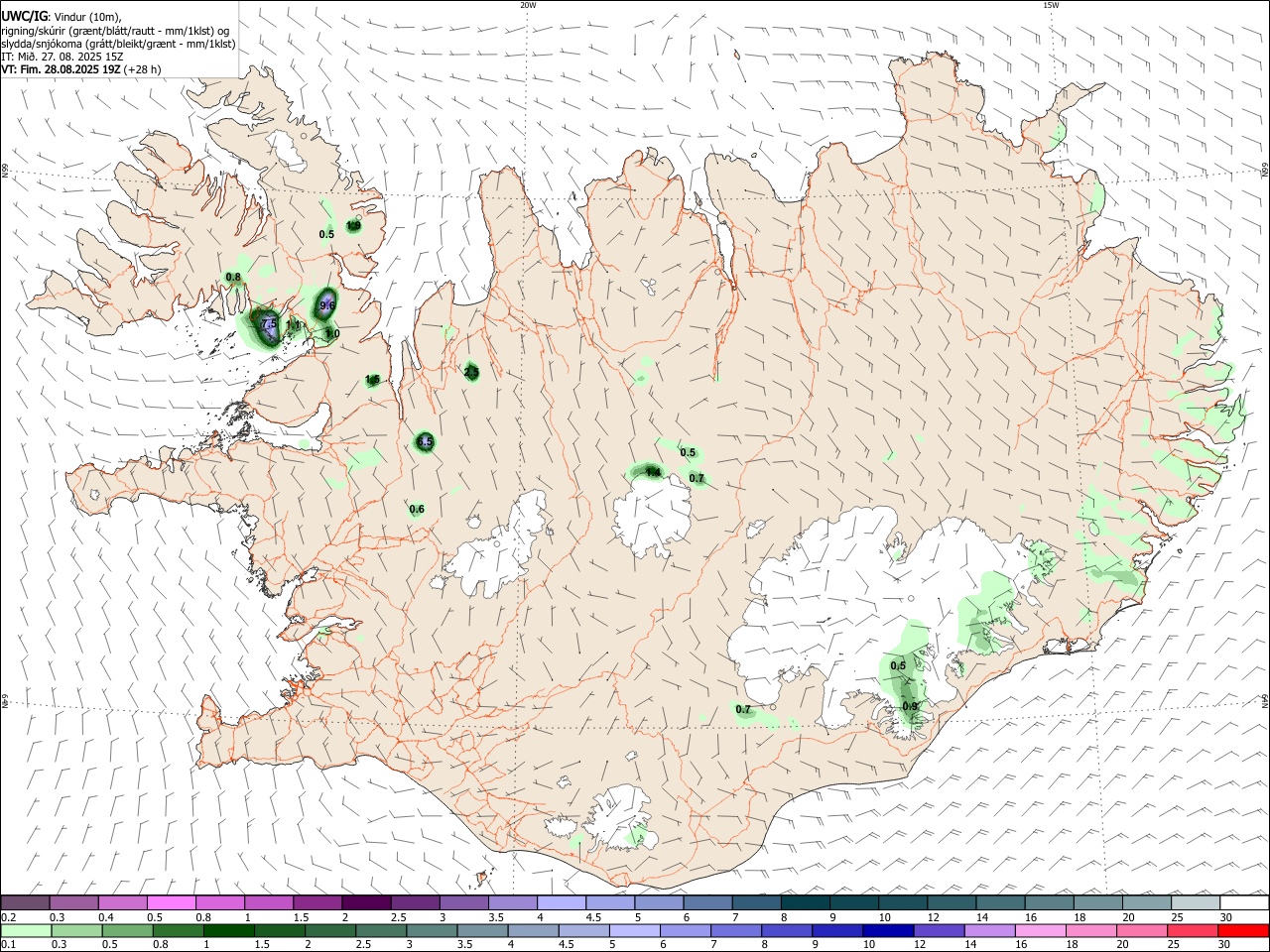Select the 'slydda/snjókoma' legend description line
Viewport: 1270px width, 952px height.
[x=118, y=44]
